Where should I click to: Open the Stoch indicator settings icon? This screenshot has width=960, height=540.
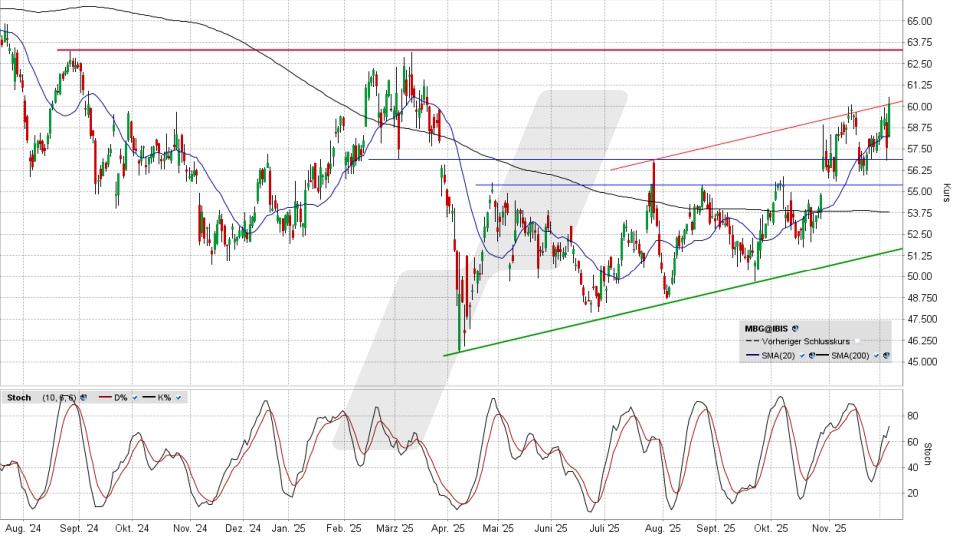point(83,397)
